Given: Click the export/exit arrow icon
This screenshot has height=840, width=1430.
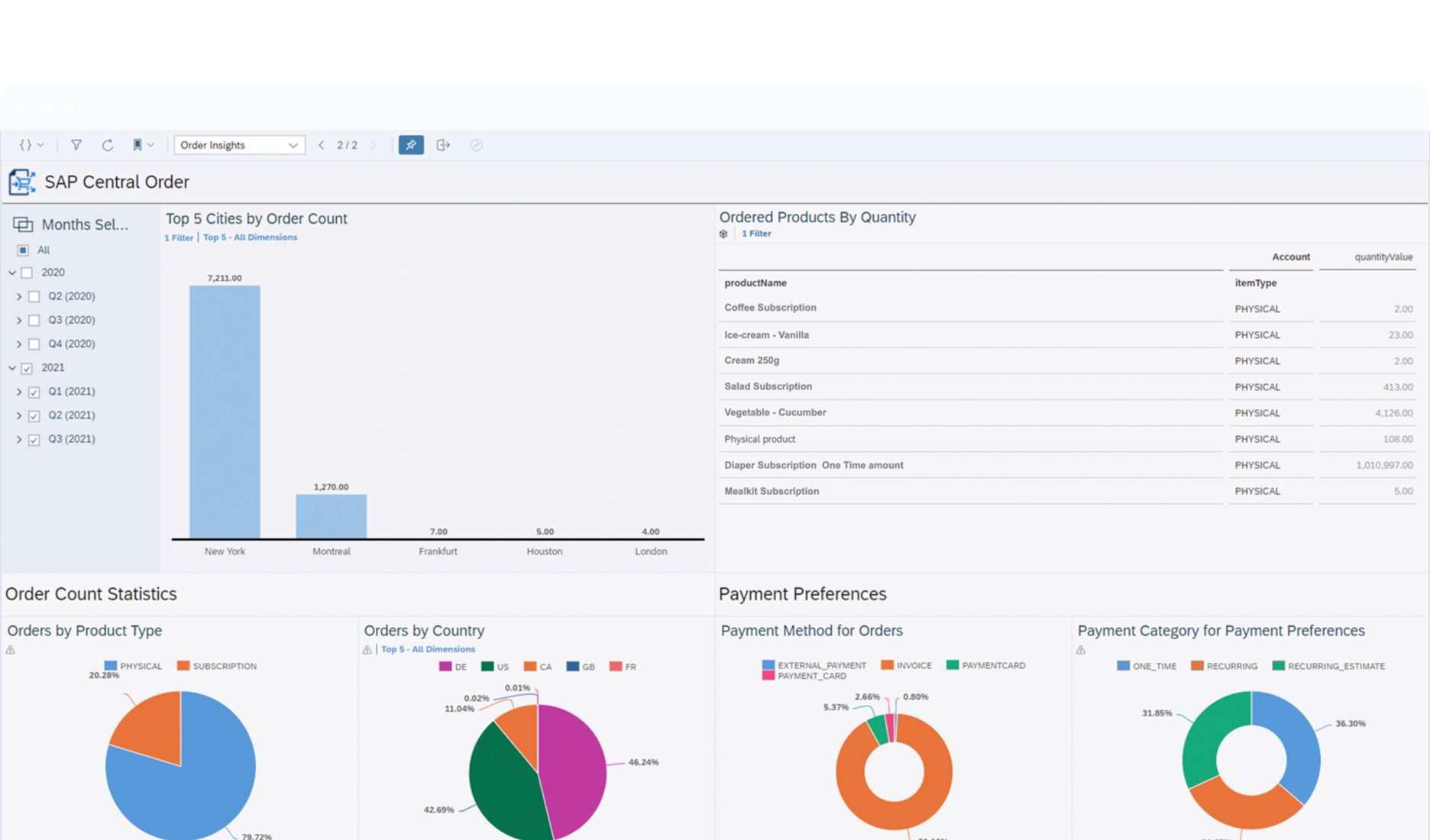Looking at the screenshot, I should (443, 145).
